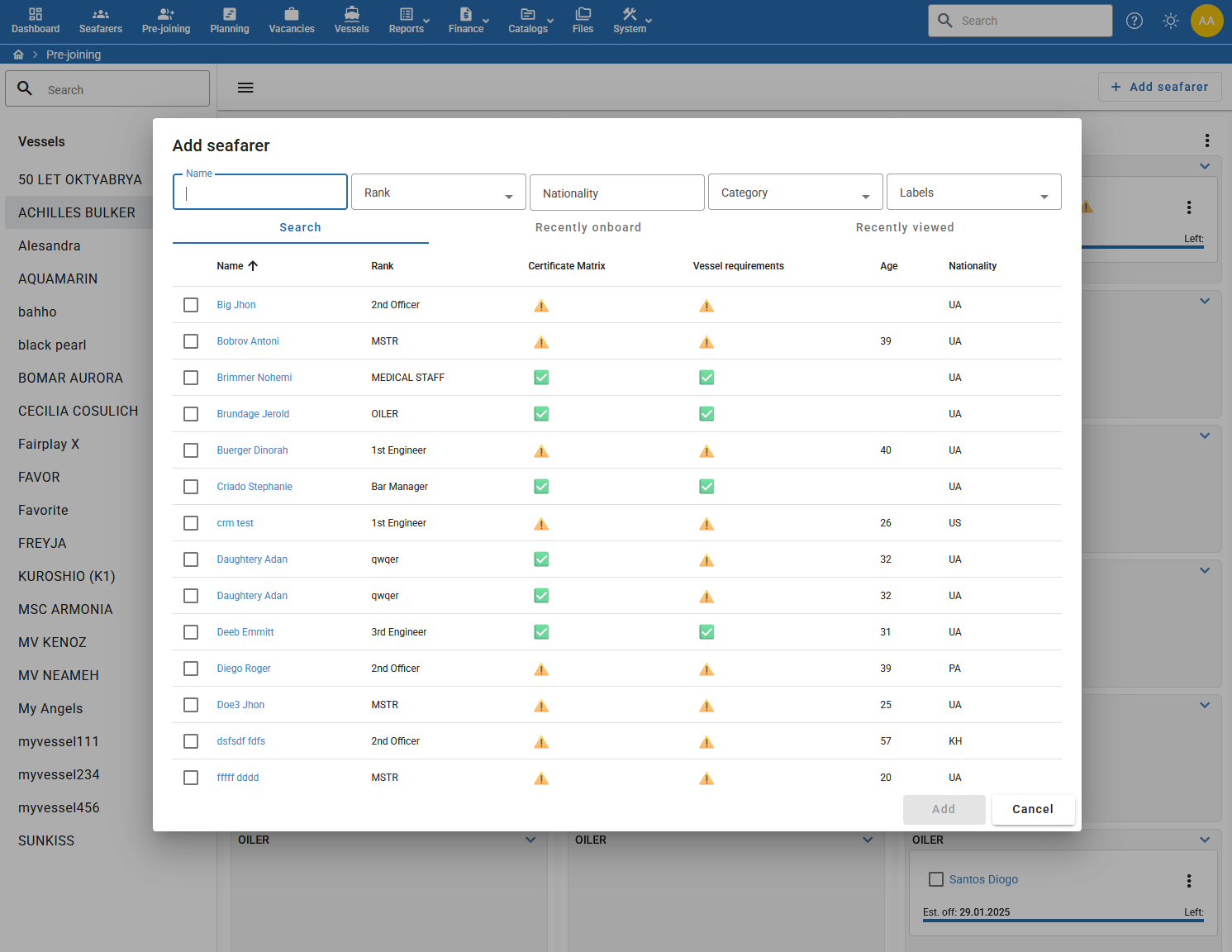Open the Dashboard icon in top navigation

(x=36, y=14)
